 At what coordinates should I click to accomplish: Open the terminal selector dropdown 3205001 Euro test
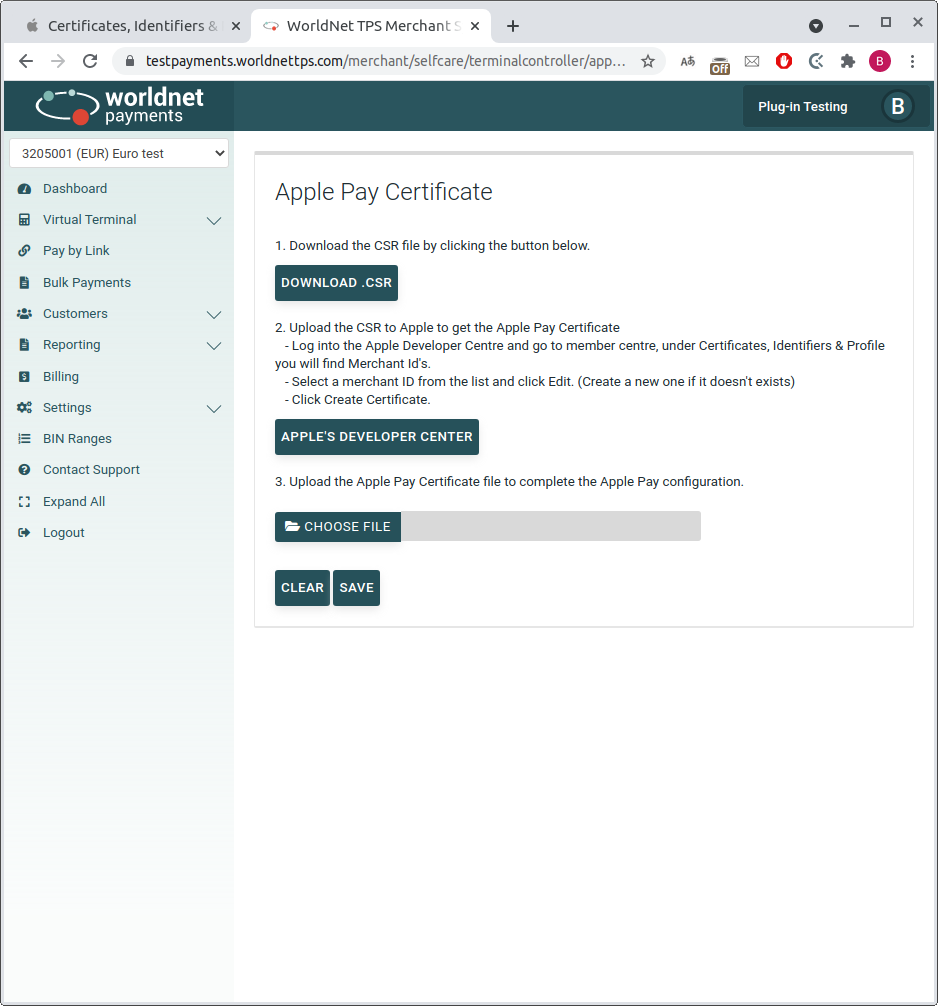119,154
